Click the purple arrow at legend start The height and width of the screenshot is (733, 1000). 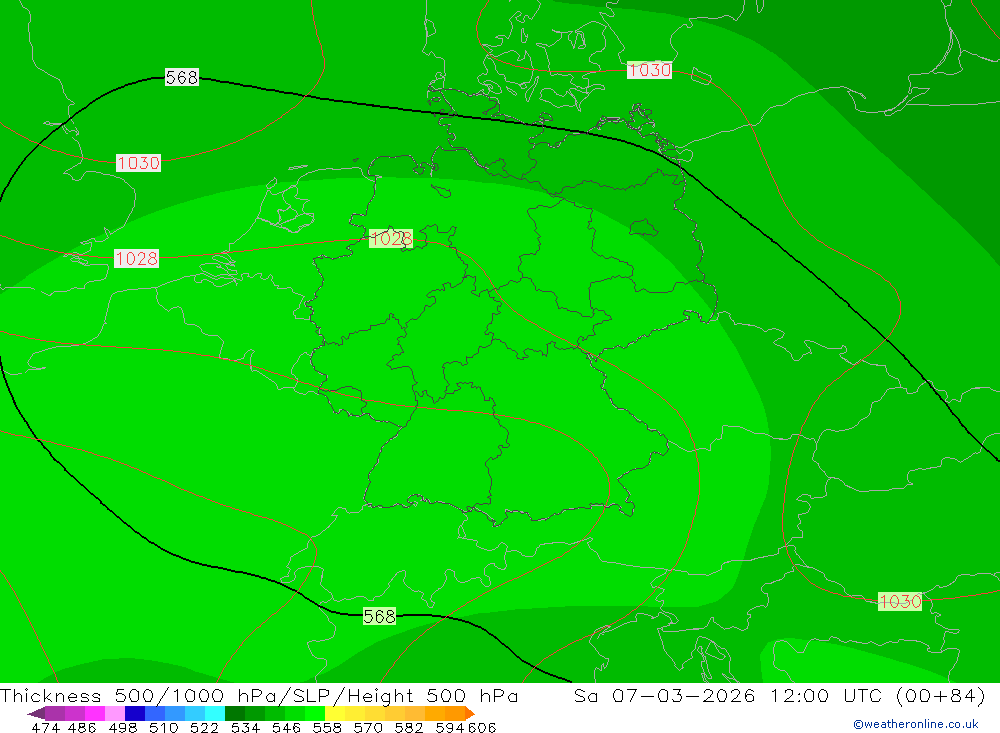coord(36,713)
